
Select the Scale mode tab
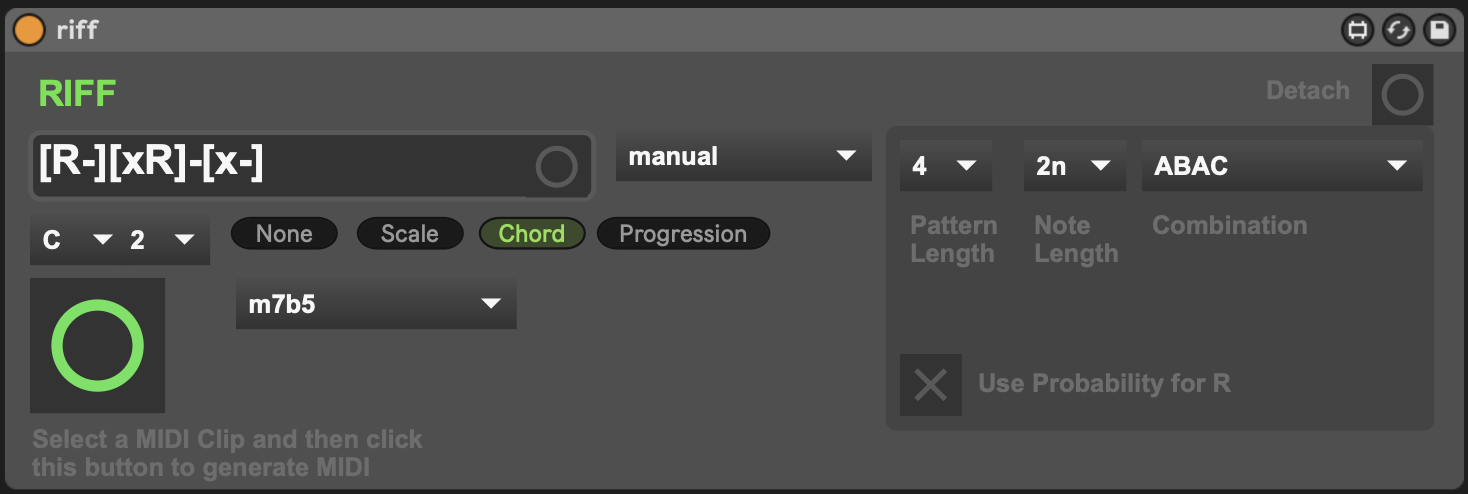pyautogui.click(x=410, y=234)
